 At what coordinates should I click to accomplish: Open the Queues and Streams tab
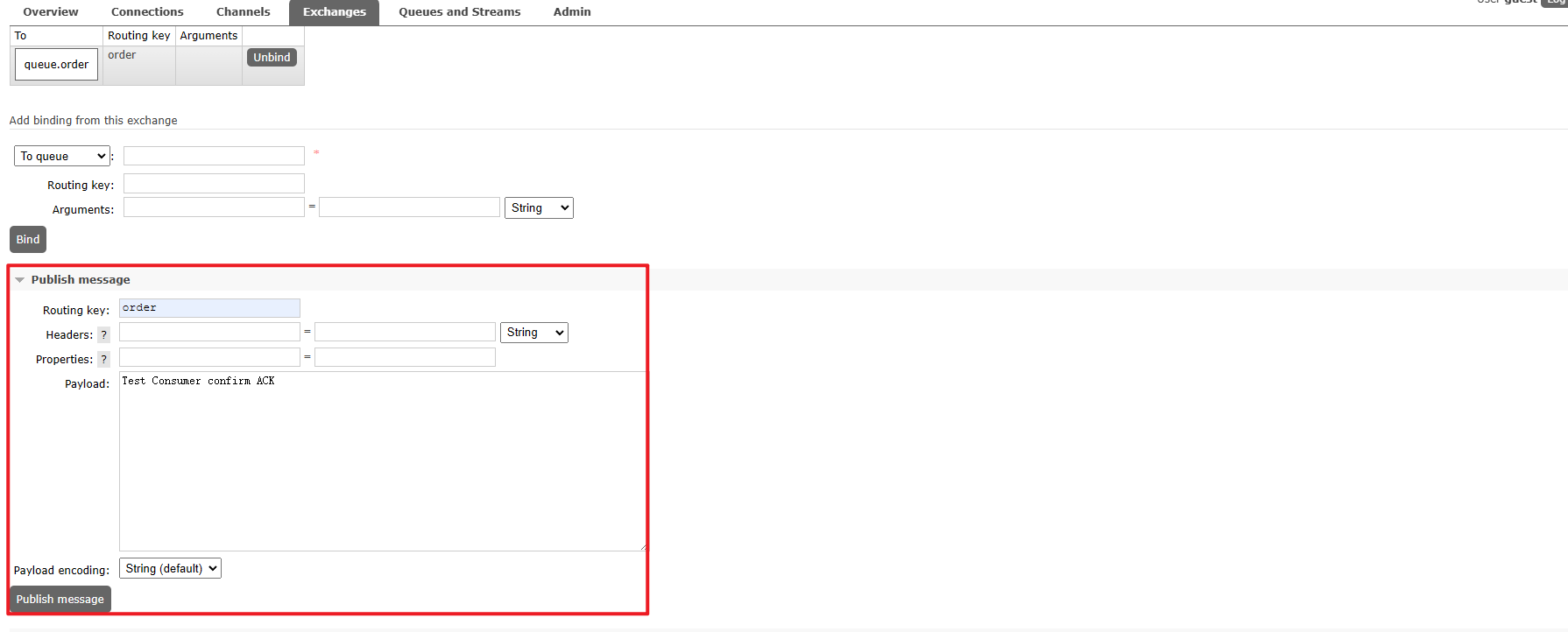pyautogui.click(x=459, y=12)
